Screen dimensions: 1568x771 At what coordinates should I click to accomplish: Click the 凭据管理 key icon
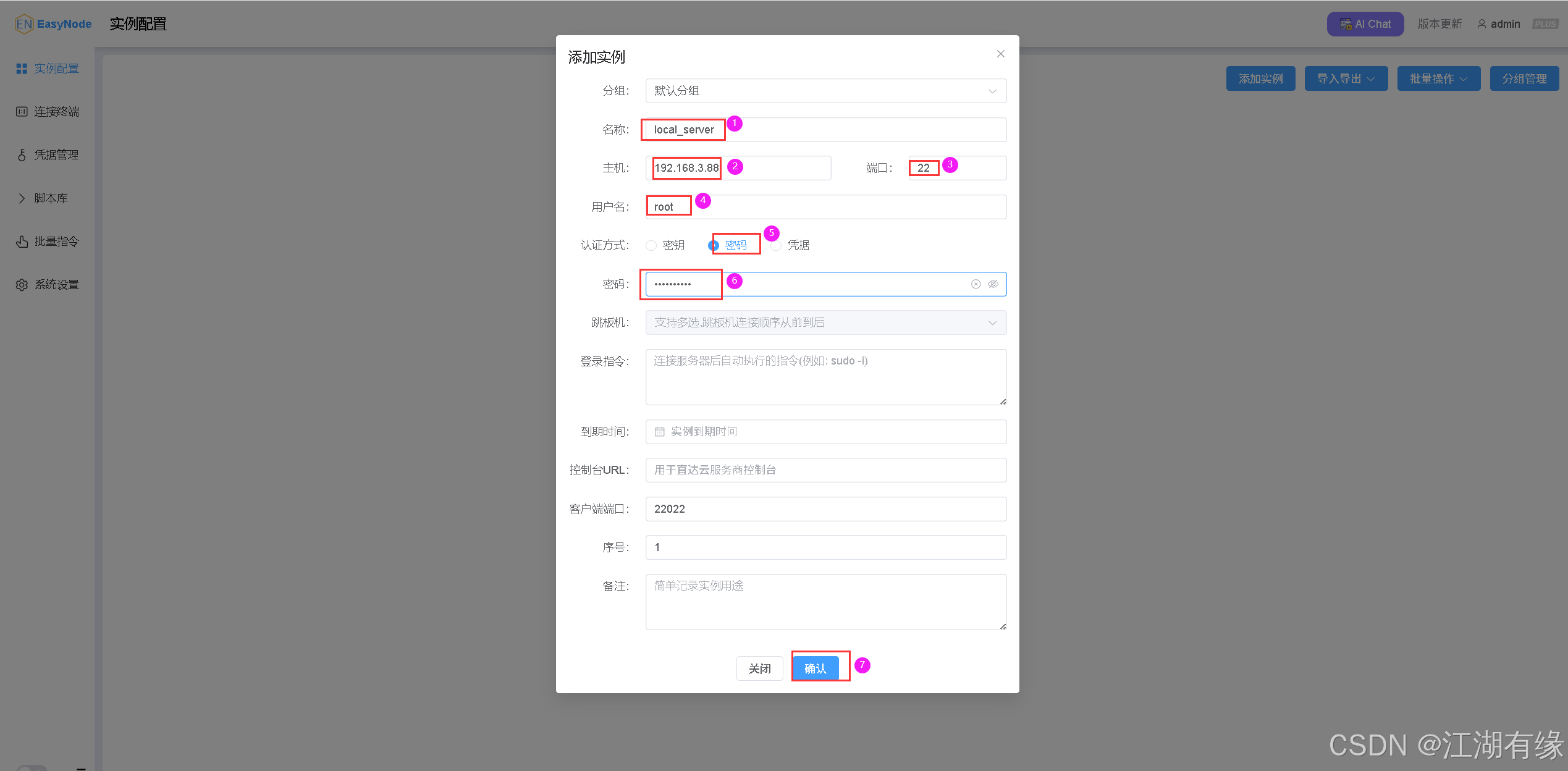(x=22, y=155)
